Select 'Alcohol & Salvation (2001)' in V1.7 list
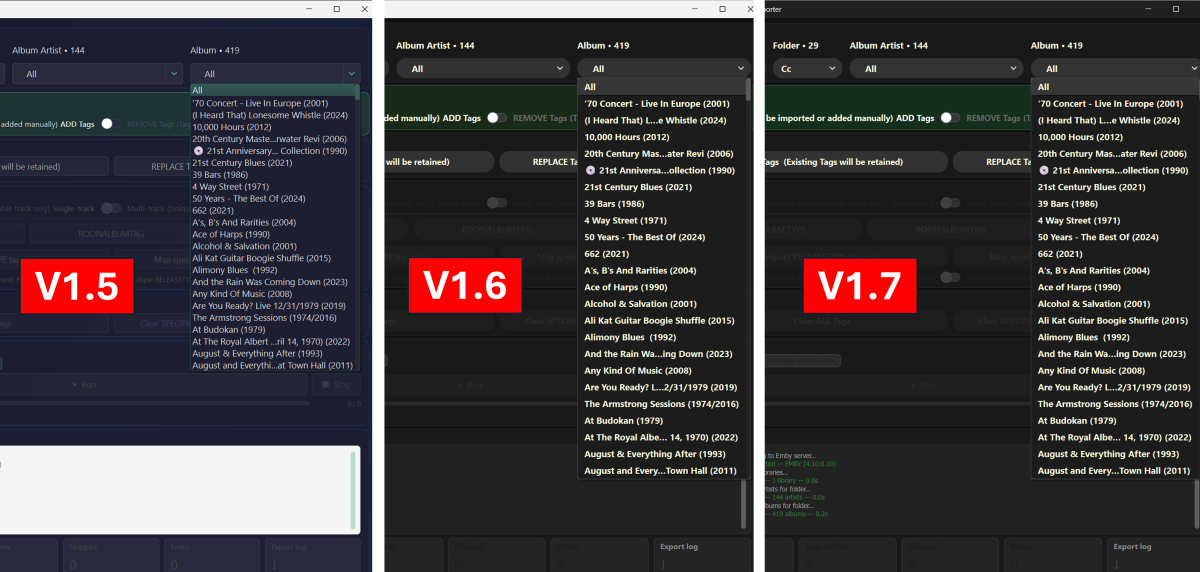The width and height of the screenshot is (1200, 572). point(1115,304)
